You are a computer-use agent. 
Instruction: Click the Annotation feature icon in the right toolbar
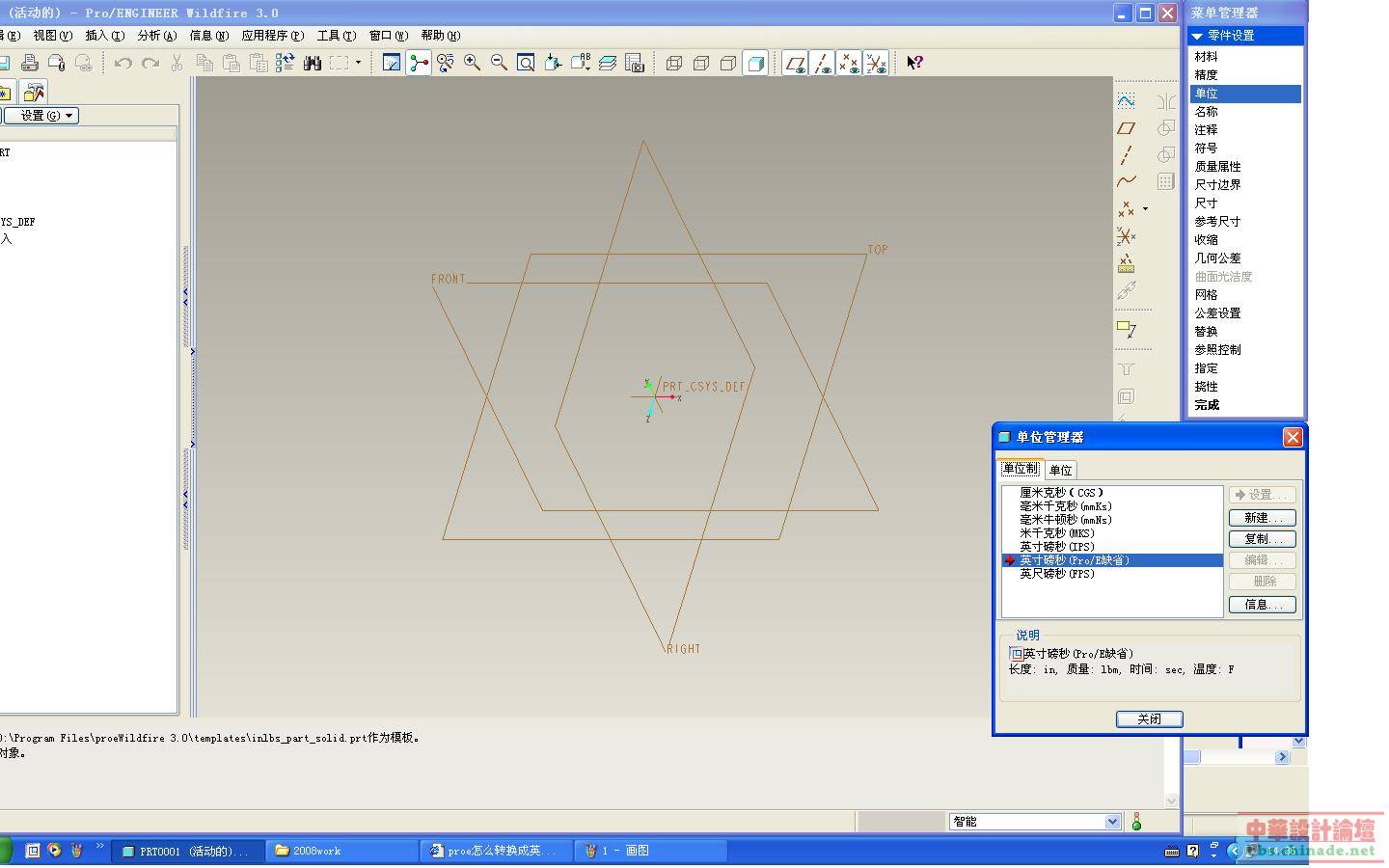(1126, 330)
